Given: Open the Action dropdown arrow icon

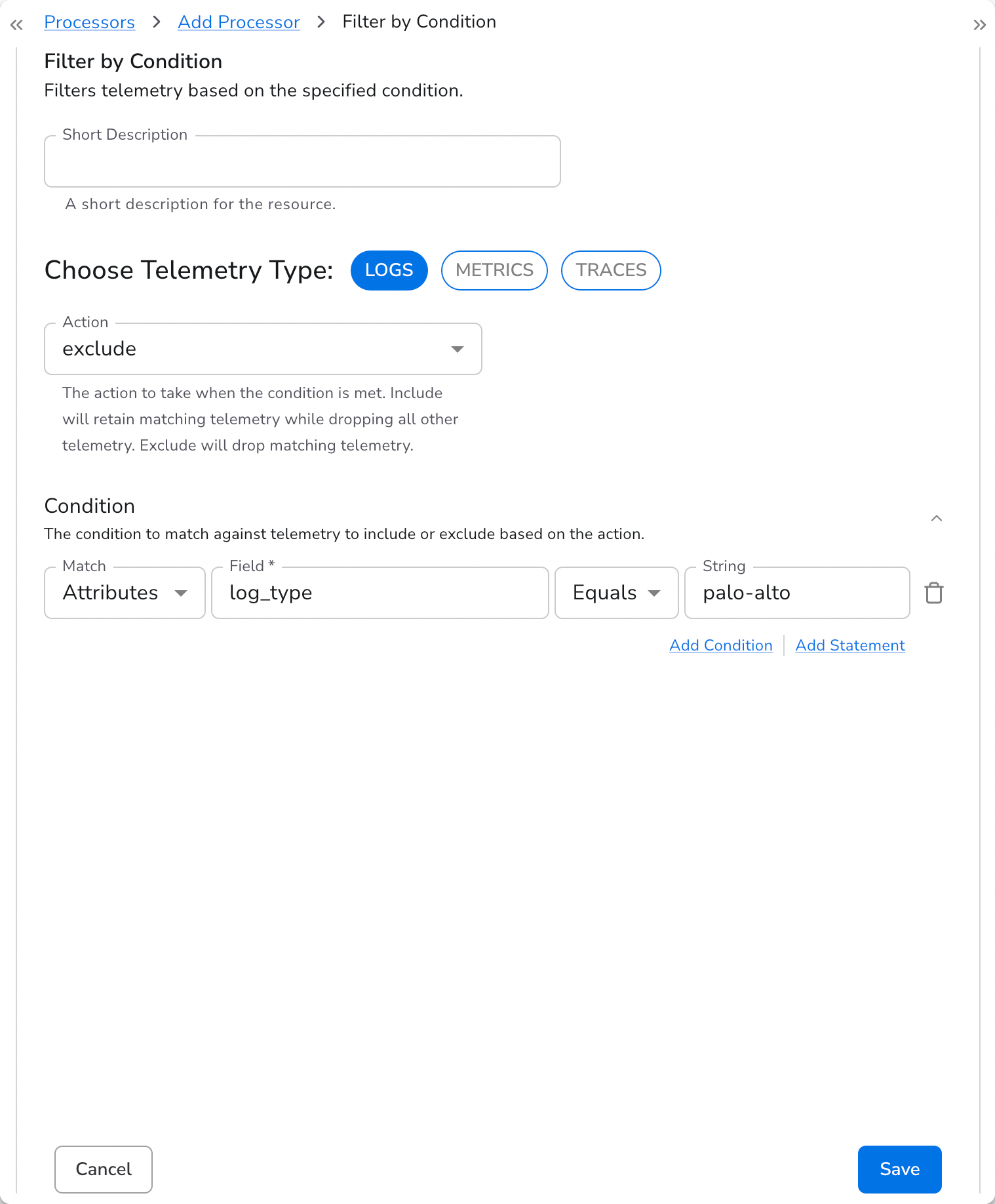Looking at the screenshot, I should click(x=458, y=349).
